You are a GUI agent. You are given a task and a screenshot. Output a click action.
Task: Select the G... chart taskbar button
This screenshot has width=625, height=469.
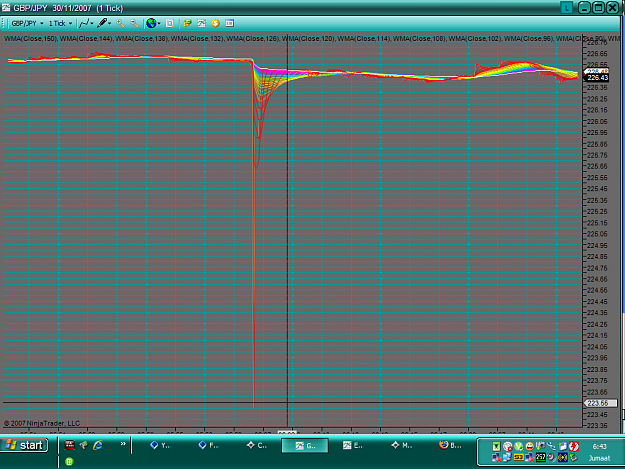point(305,445)
